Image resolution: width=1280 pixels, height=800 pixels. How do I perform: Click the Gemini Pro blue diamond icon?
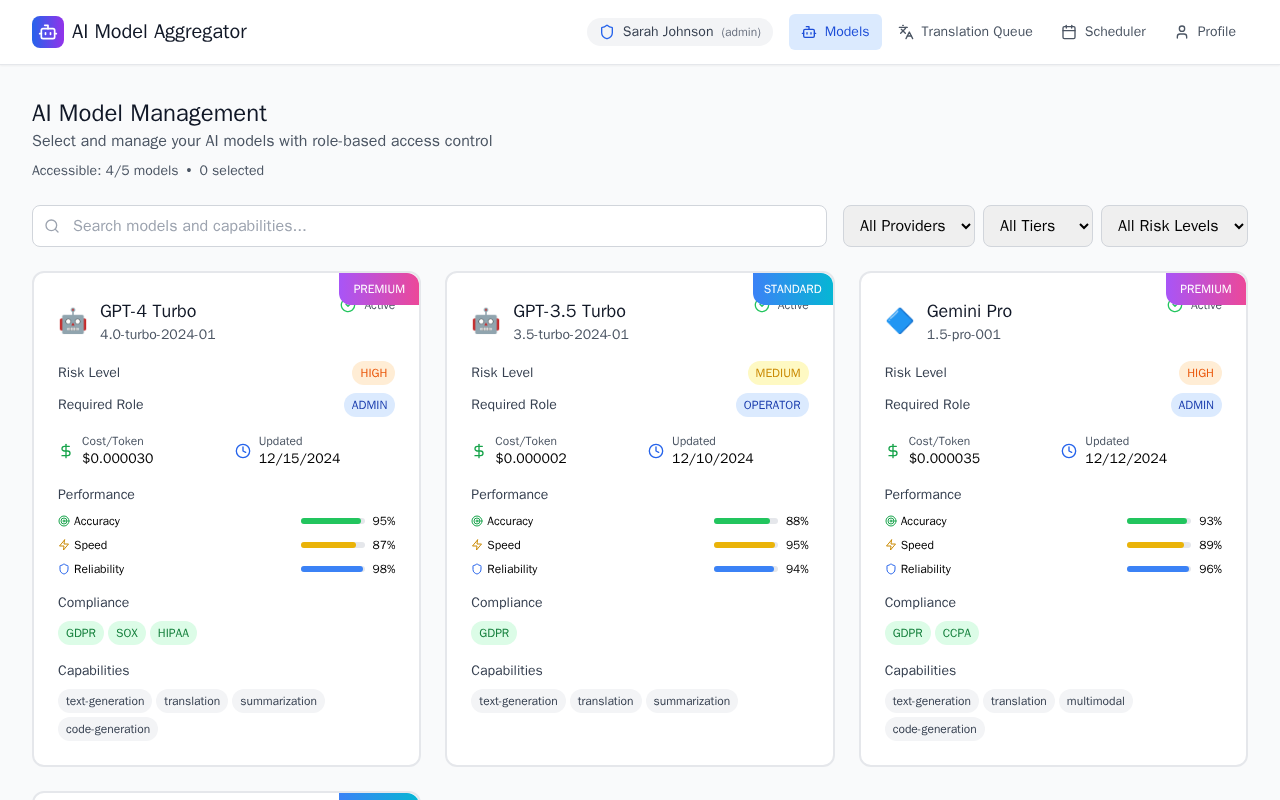coord(900,322)
